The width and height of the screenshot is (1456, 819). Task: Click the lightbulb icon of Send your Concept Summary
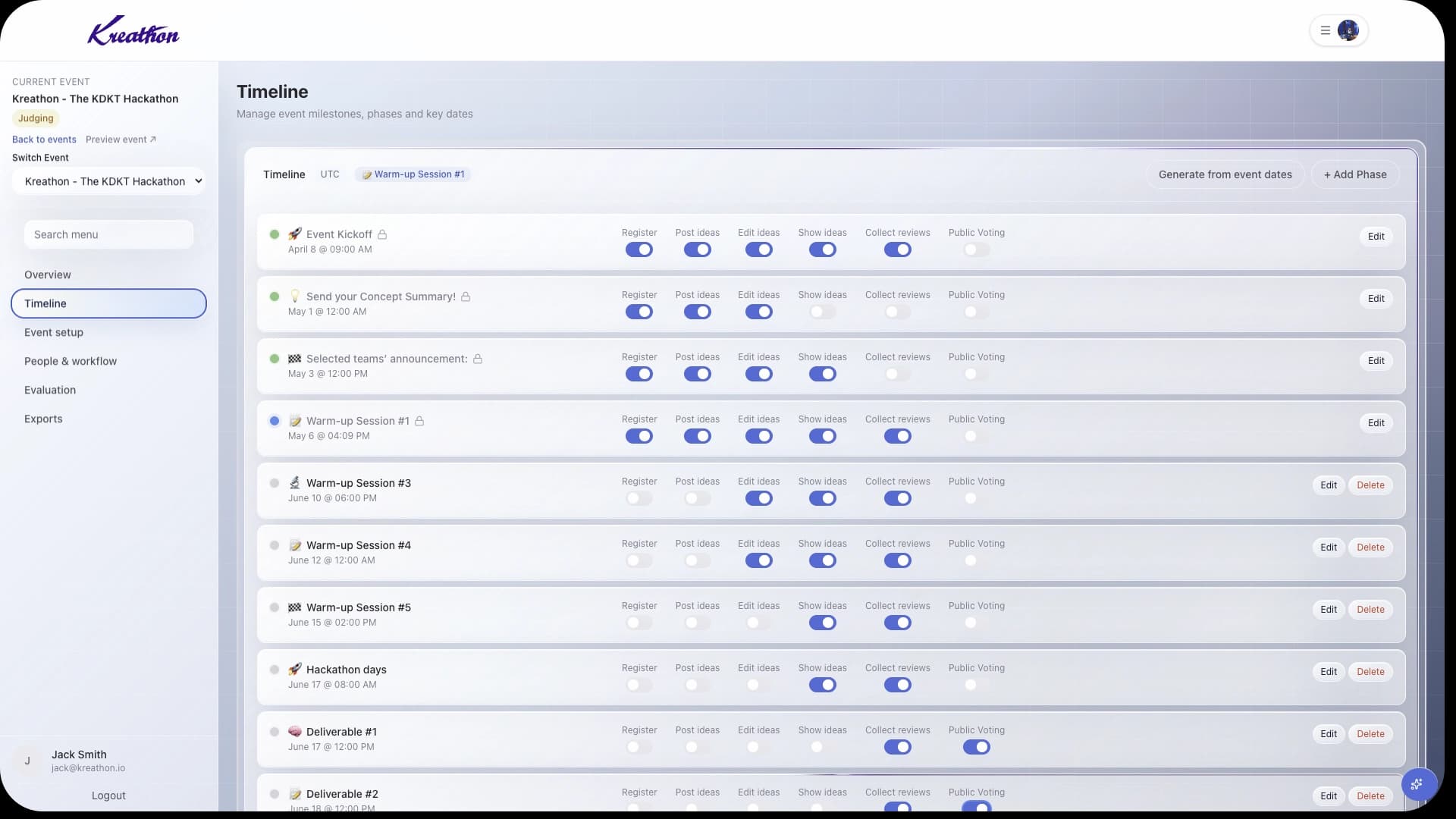point(295,296)
